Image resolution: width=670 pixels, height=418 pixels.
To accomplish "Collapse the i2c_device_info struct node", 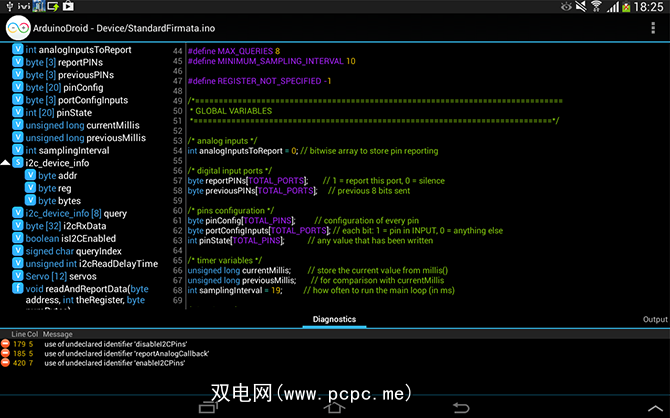I will [x=6, y=162].
